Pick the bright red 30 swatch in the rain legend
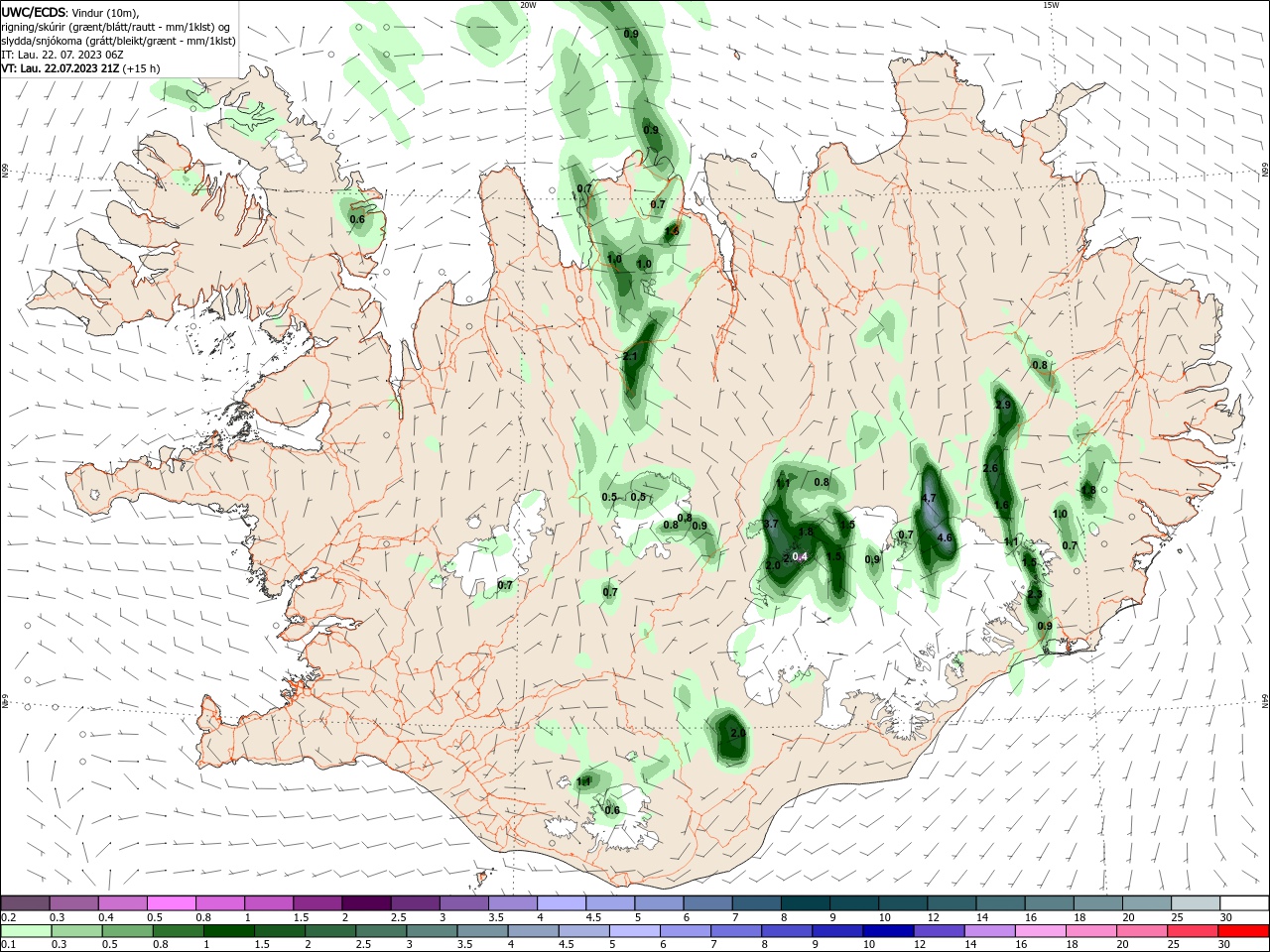 (1244, 931)
